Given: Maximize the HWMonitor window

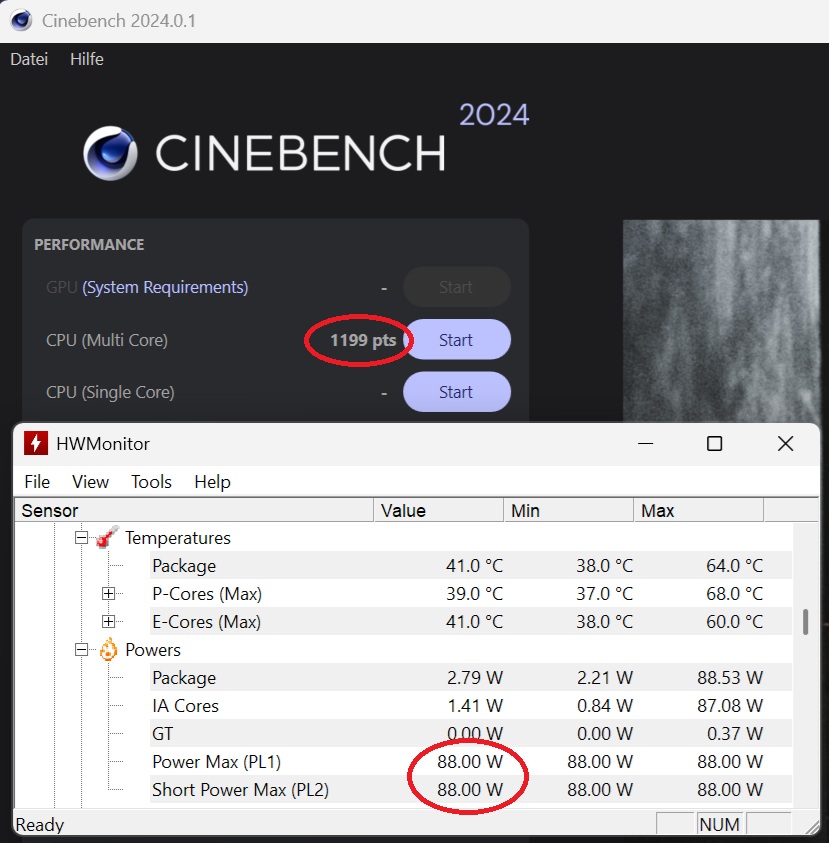Looking at the screenshot, I should tap(714, 444).
